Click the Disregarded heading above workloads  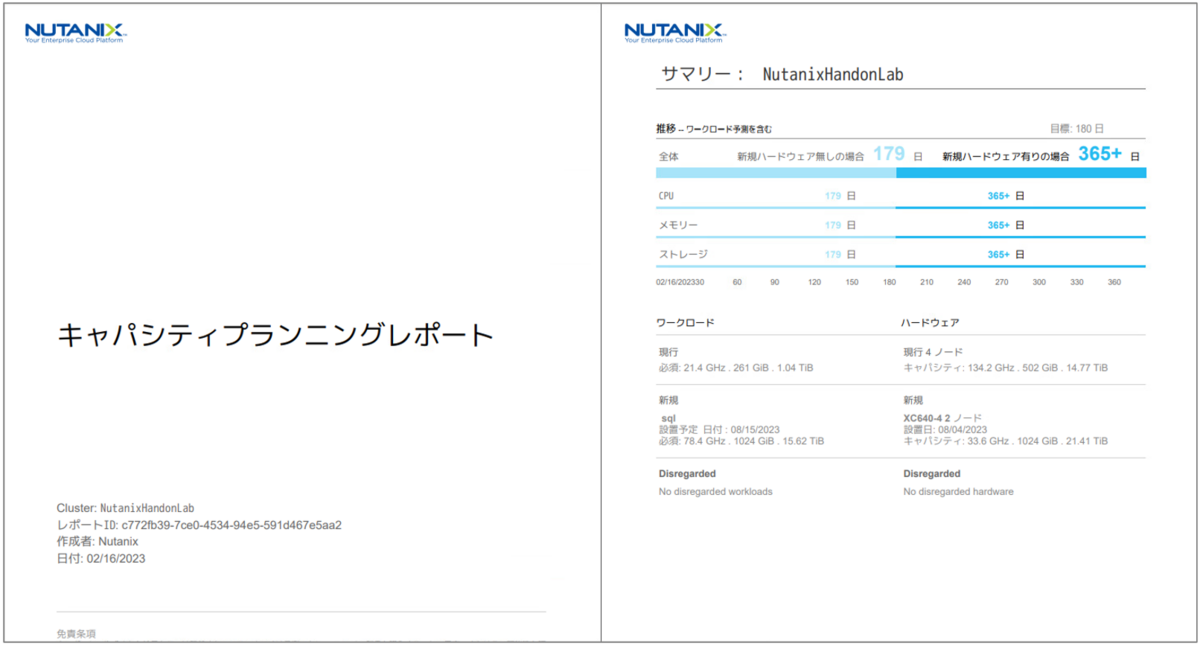tap(687, 474)
